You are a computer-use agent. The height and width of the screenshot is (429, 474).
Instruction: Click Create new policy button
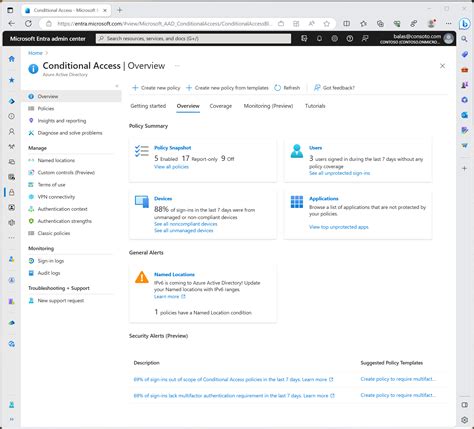point(156,88)
